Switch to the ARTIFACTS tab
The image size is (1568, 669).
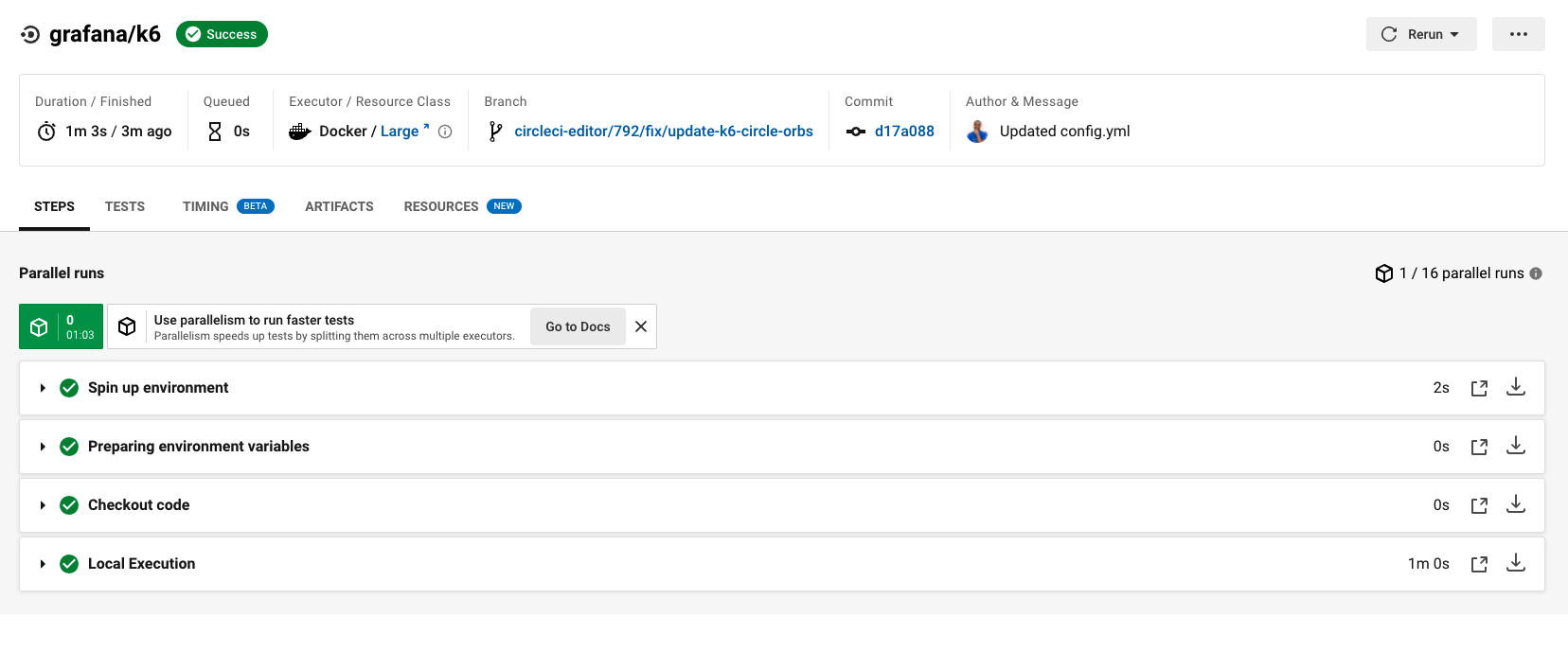point(339,206)
